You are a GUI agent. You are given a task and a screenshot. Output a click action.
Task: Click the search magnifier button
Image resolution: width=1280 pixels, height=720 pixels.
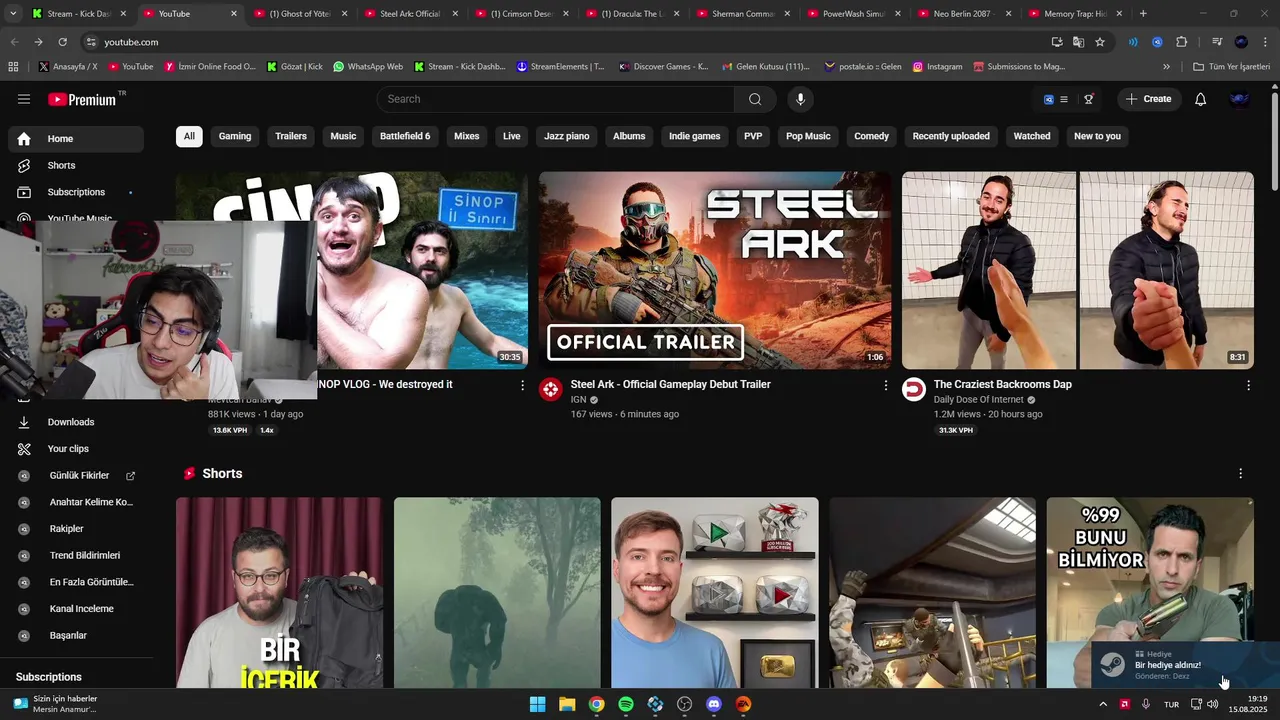(x=755, y=99)
